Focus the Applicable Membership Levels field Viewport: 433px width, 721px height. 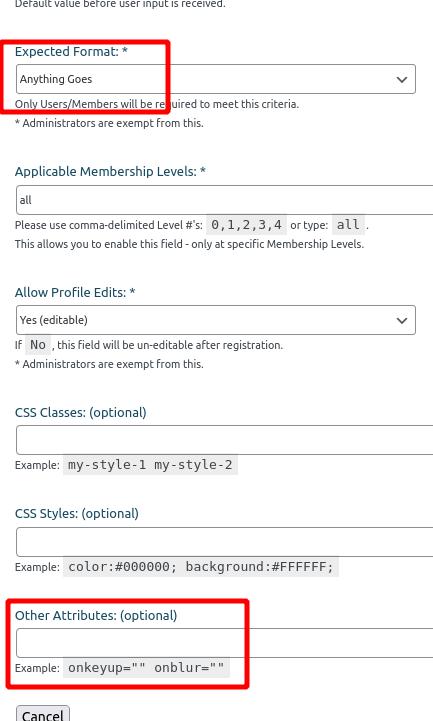(224, 200)
